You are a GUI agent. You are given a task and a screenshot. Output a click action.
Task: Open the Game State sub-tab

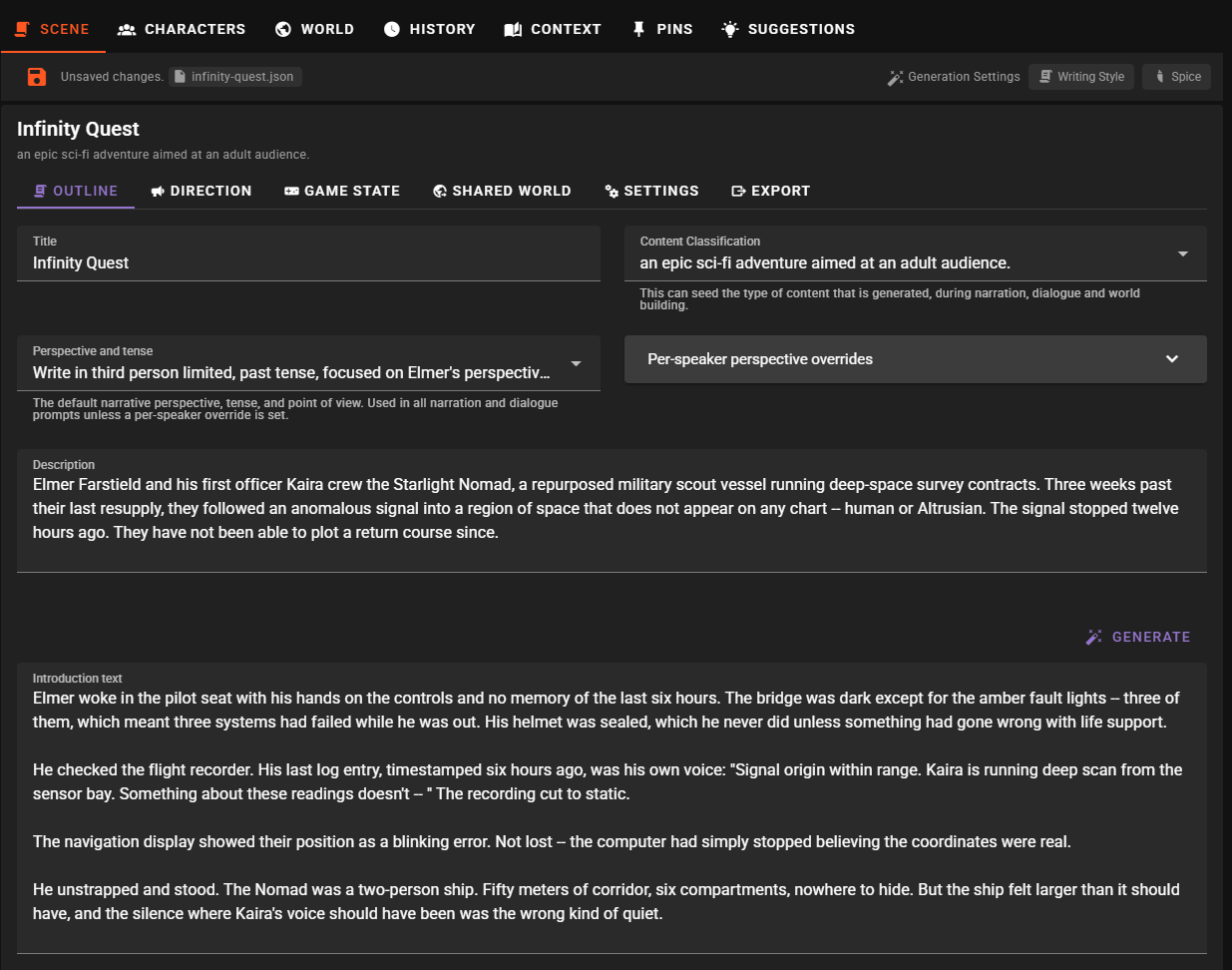[342, 191]
